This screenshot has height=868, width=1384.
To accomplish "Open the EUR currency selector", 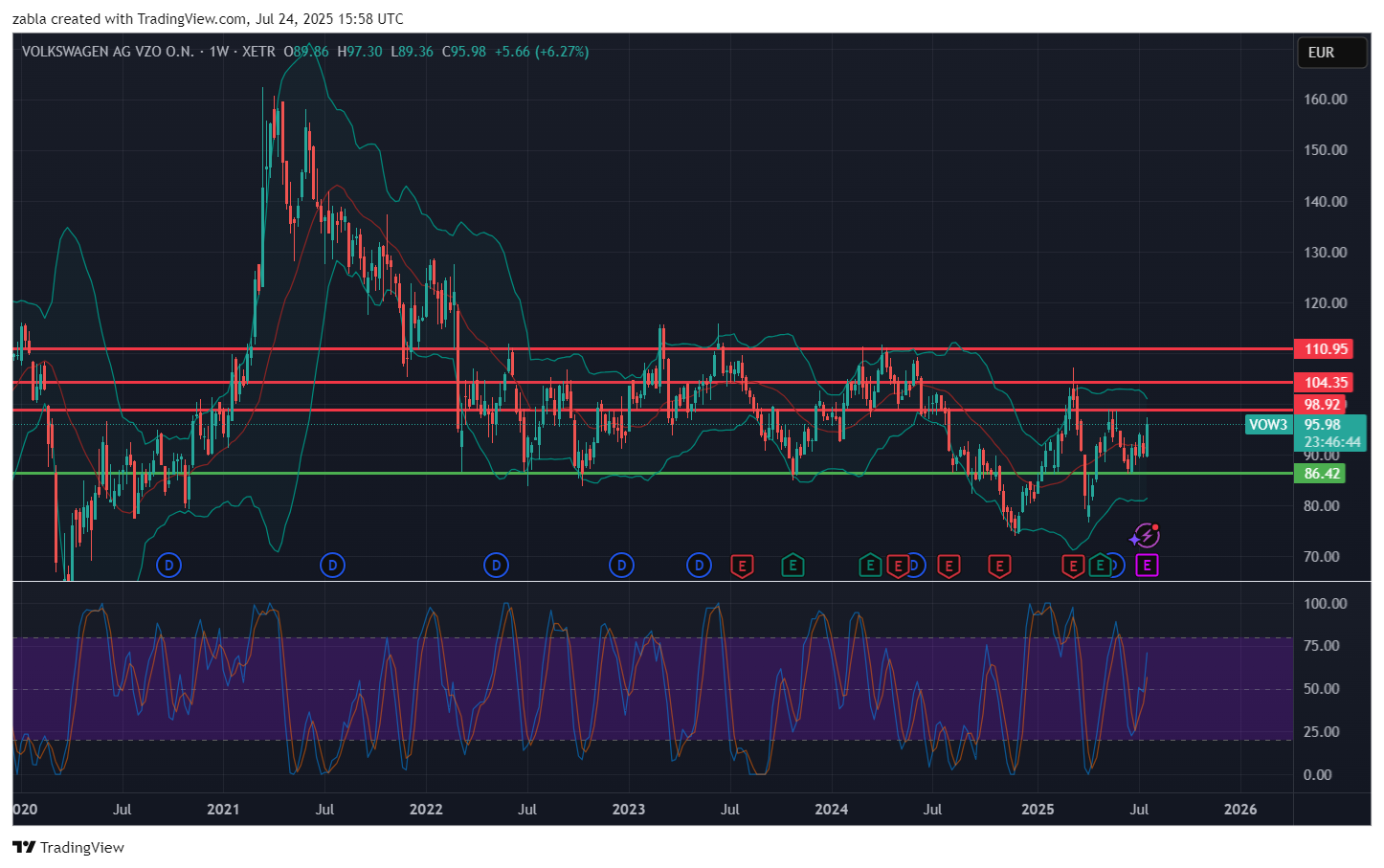I will (1331, 53).
